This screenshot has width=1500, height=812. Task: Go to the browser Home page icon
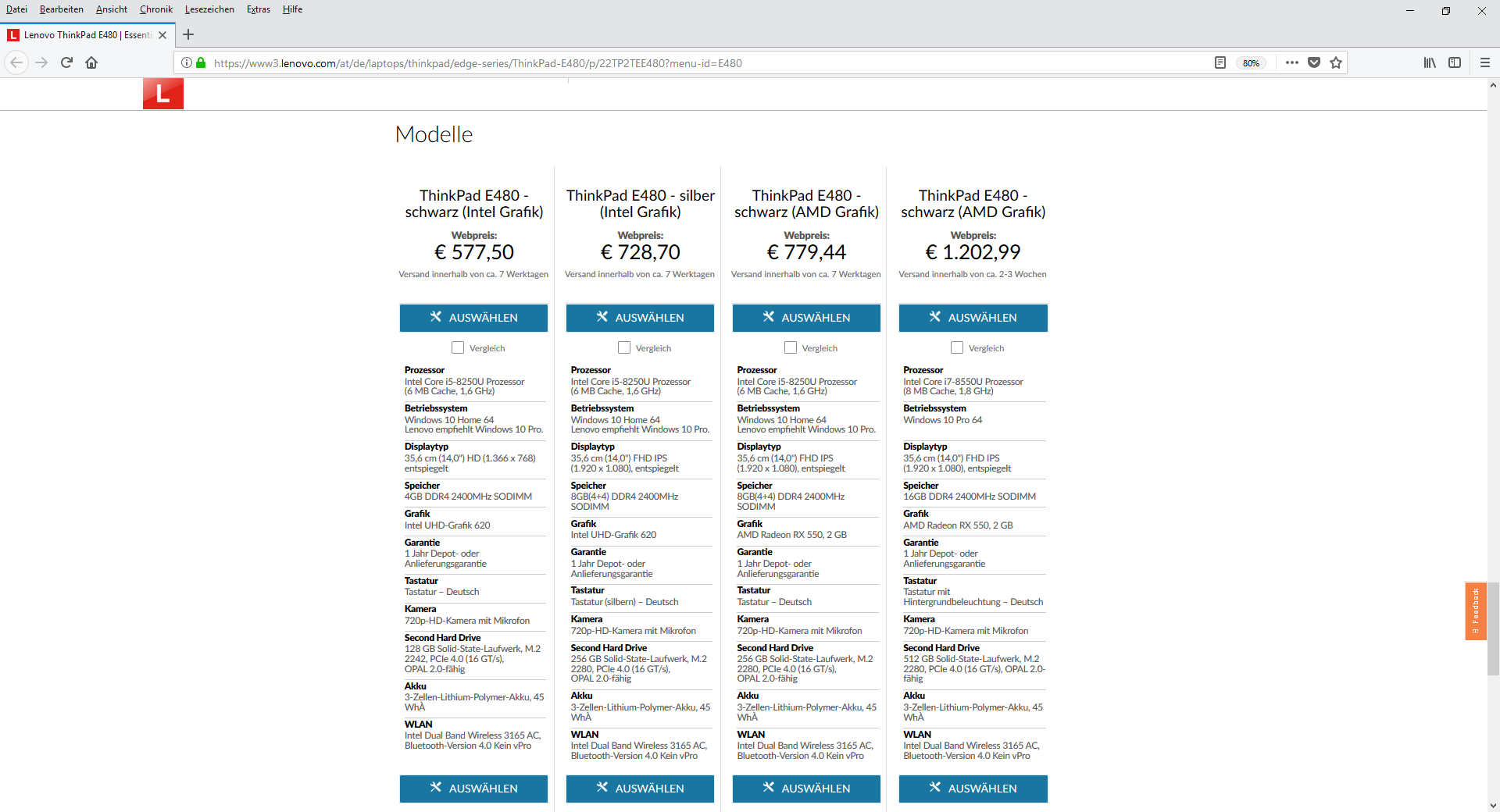pos(91,62)
